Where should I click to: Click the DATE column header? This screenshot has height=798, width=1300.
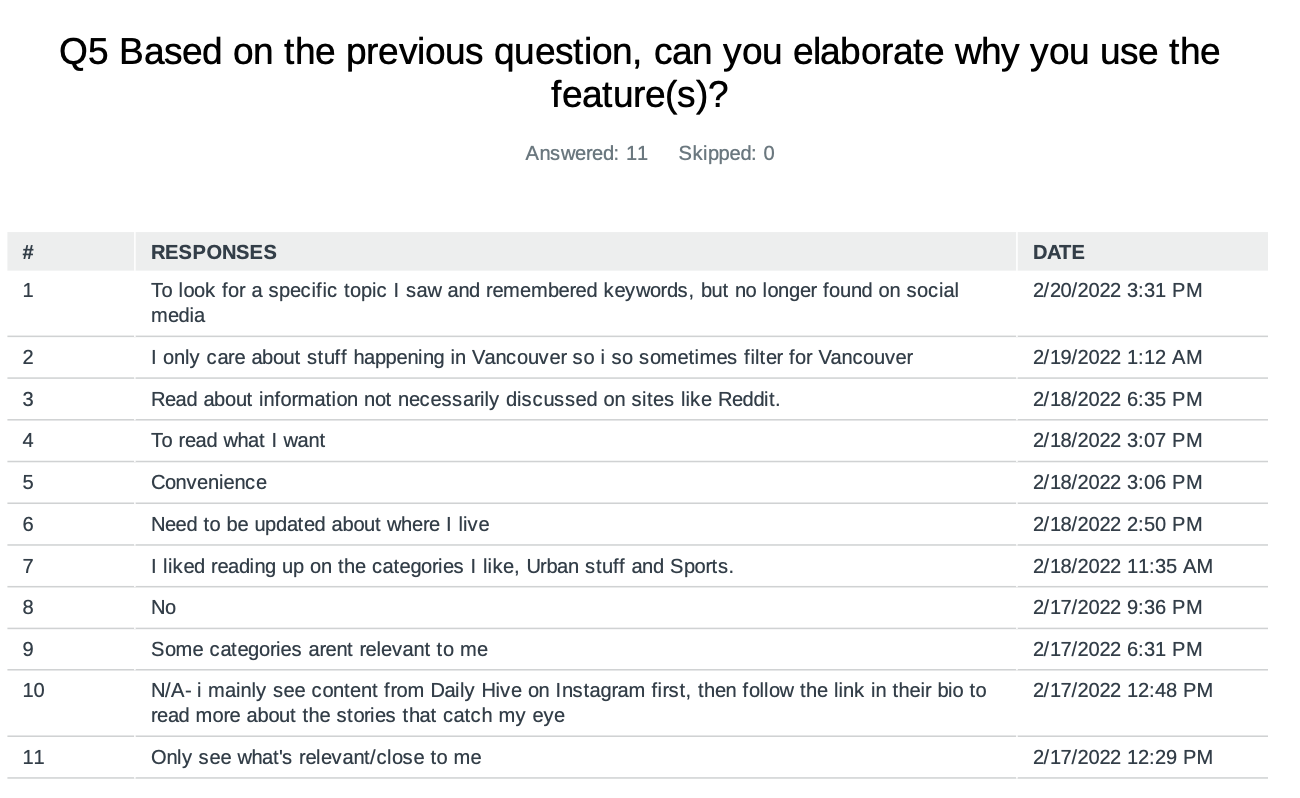coord(1058,252)
